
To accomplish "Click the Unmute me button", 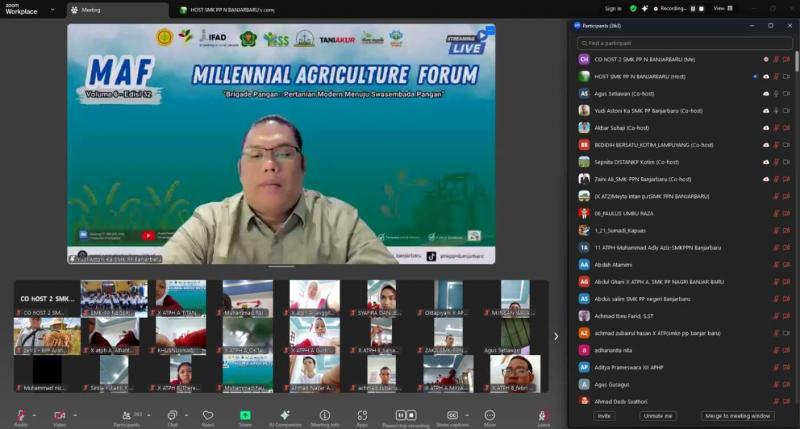I will click(x=658, y=416).
